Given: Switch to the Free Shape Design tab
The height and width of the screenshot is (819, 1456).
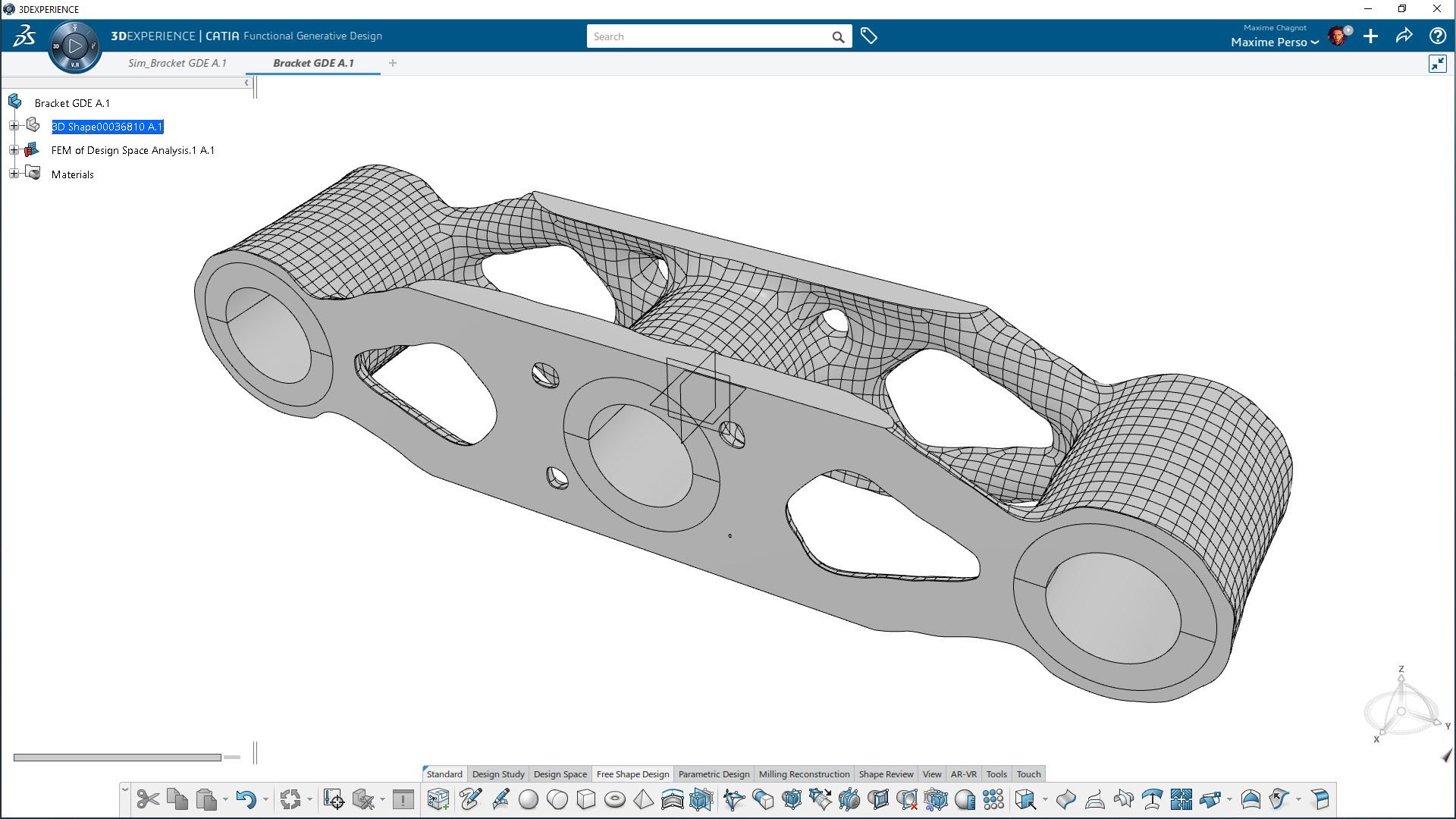Looking at the screenshot, I should (x=632, y=774).
